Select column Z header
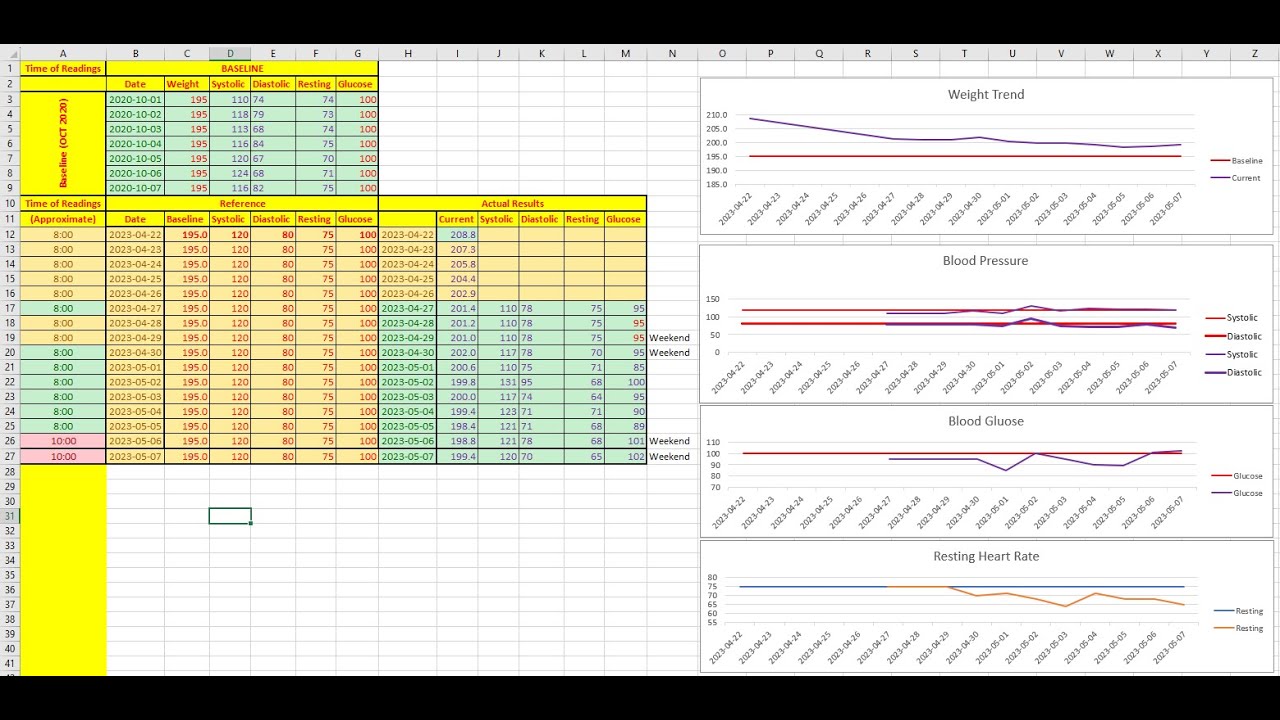 pyautogui.click(x=1255, y=53)
